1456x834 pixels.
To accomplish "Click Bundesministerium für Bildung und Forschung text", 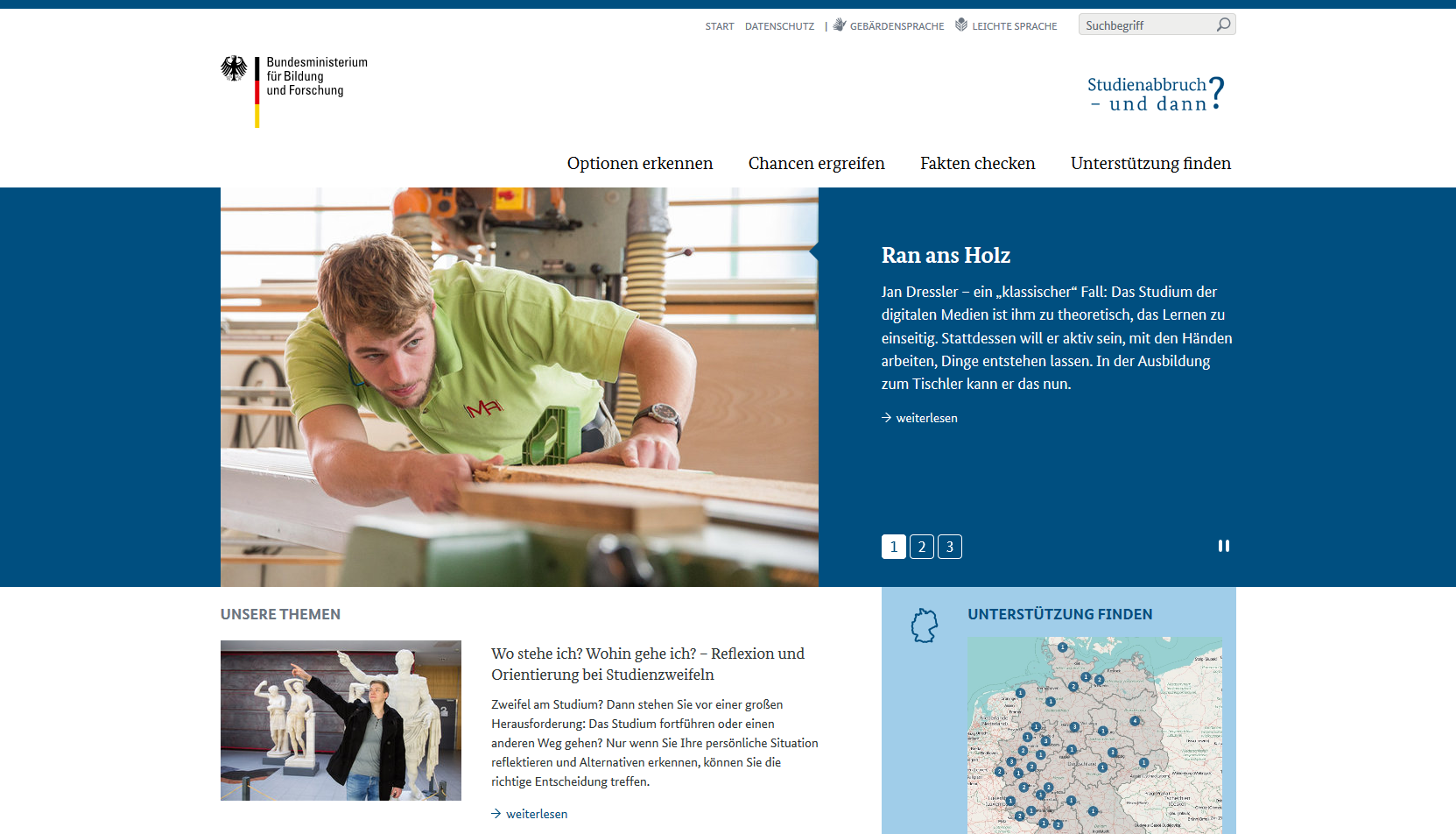I will [x=317, y=76].
